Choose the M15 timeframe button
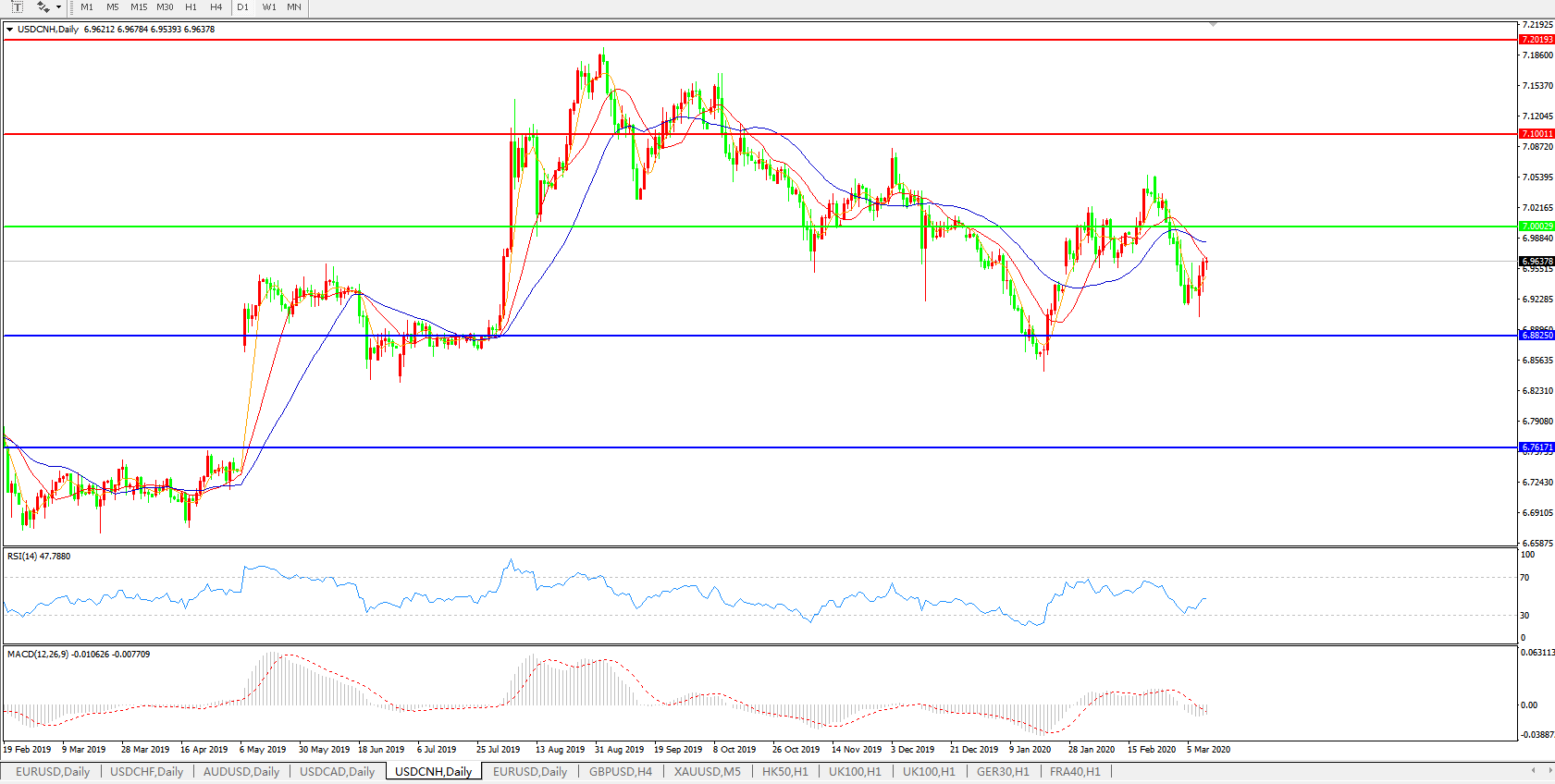Image resolution: width=1555 pixels, height=784 pixels. click(x=139, y=7)
